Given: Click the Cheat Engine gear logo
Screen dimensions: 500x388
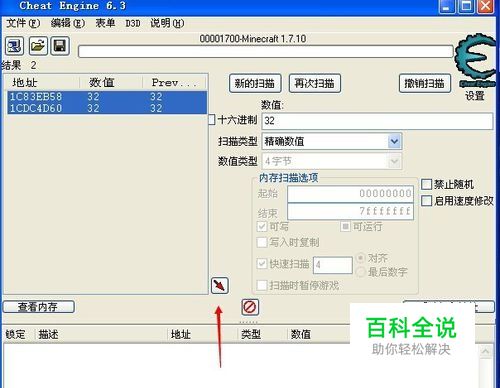Looking at the screenshot, I should (x=475, y=59).
